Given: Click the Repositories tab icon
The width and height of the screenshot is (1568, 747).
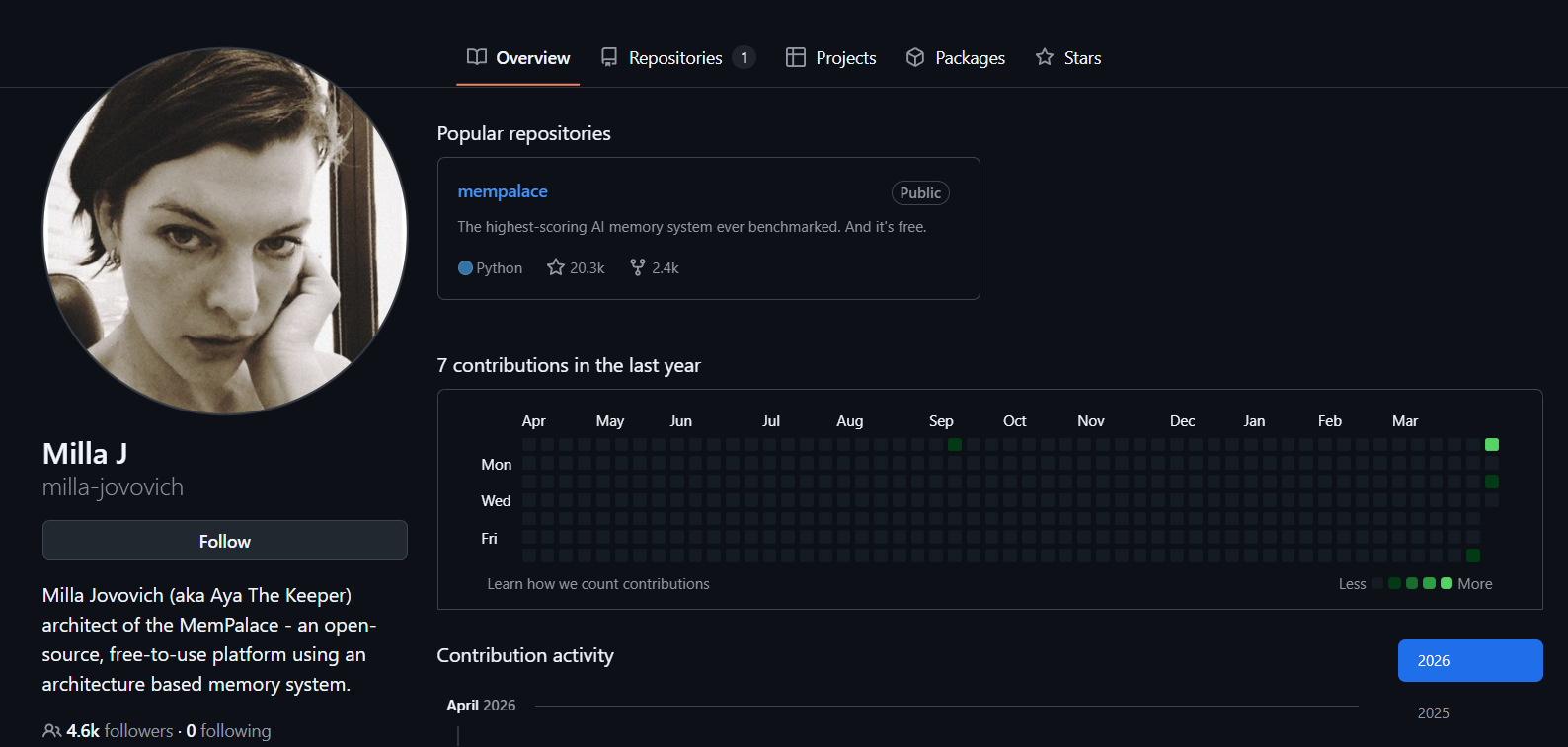Looking at the screenshot, I should (609, 57).
